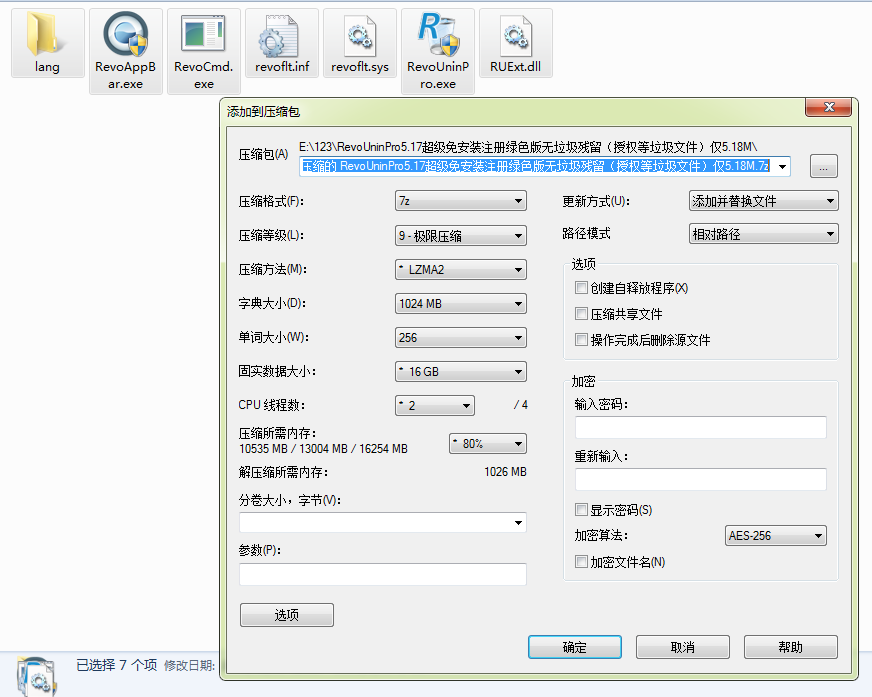Open the 分卷大小 combo box

(383, 522)
